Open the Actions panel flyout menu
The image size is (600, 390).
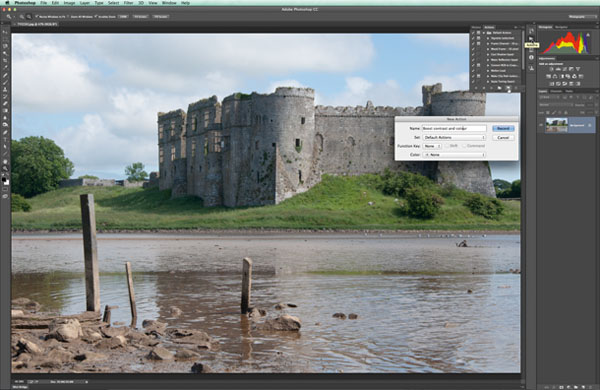pyautogui.click(x=523, y=27)
